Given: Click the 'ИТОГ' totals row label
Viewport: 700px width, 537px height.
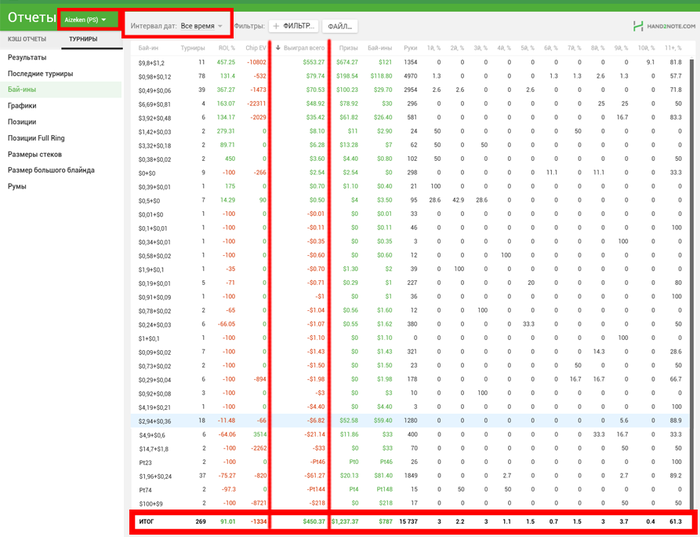Looking at the screenshot, I should (x=146, y=521).
